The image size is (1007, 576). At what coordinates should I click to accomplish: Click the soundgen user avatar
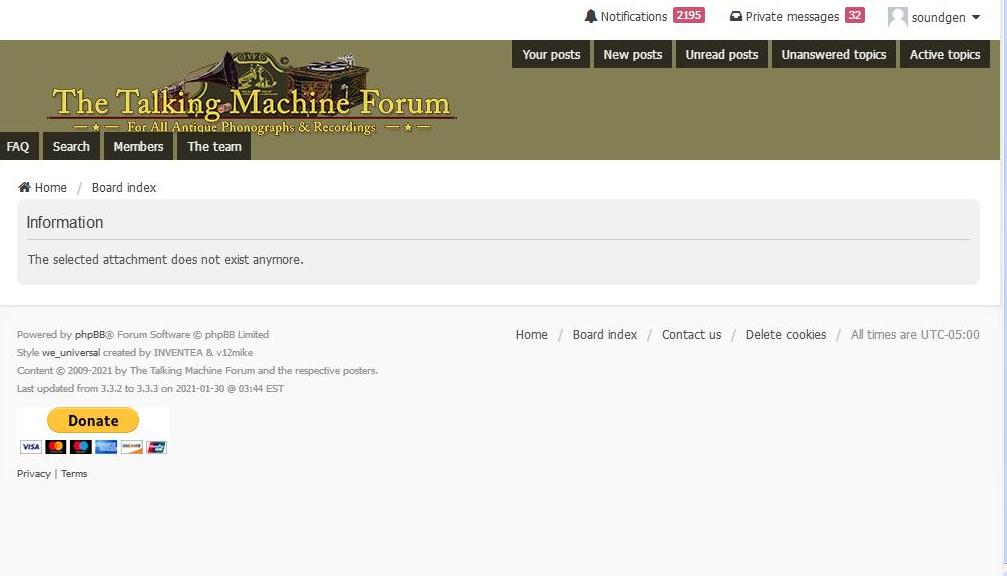898,17
